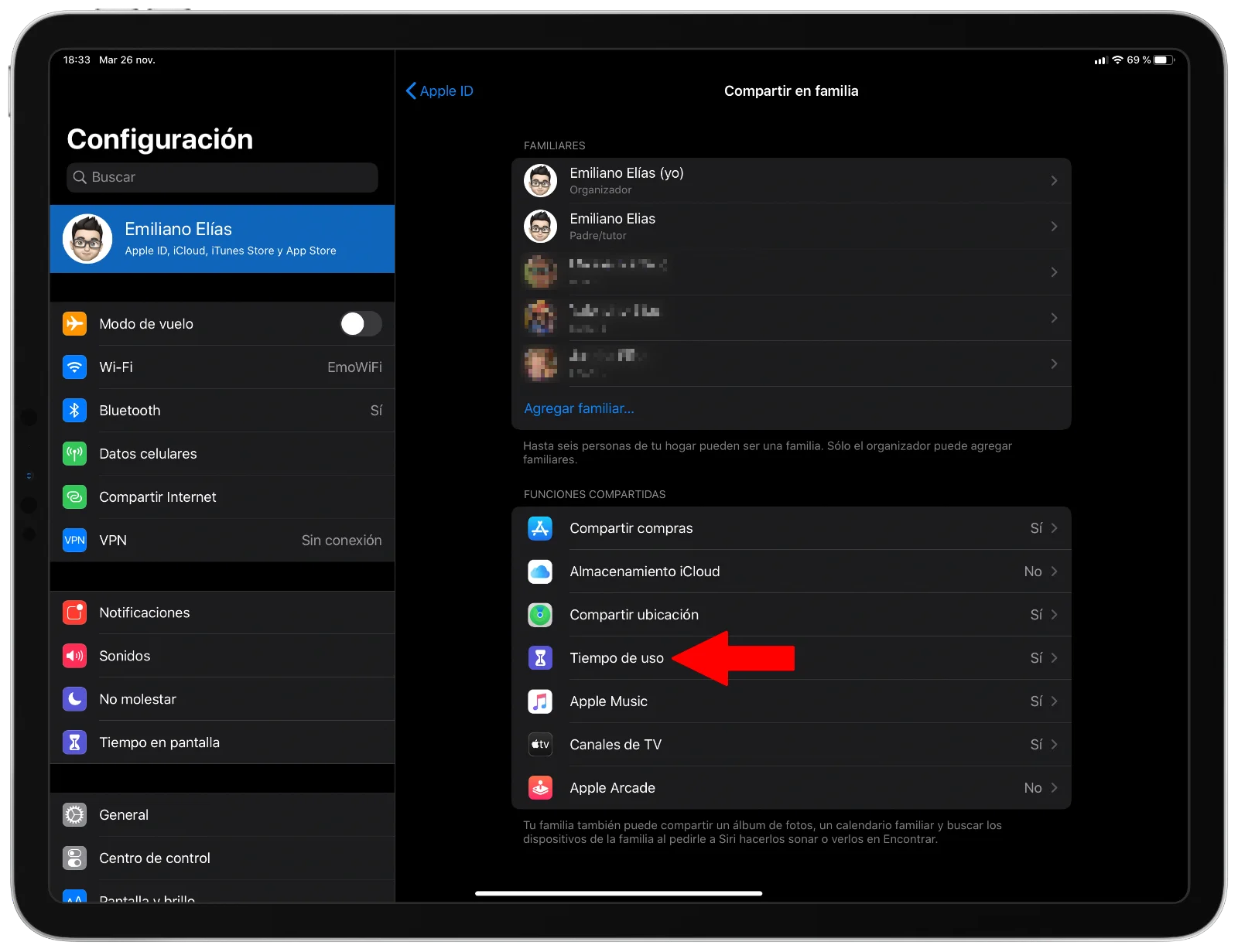
Task: Tap the No value for Almacenamiento iCloud
Action: (1033, 572)
